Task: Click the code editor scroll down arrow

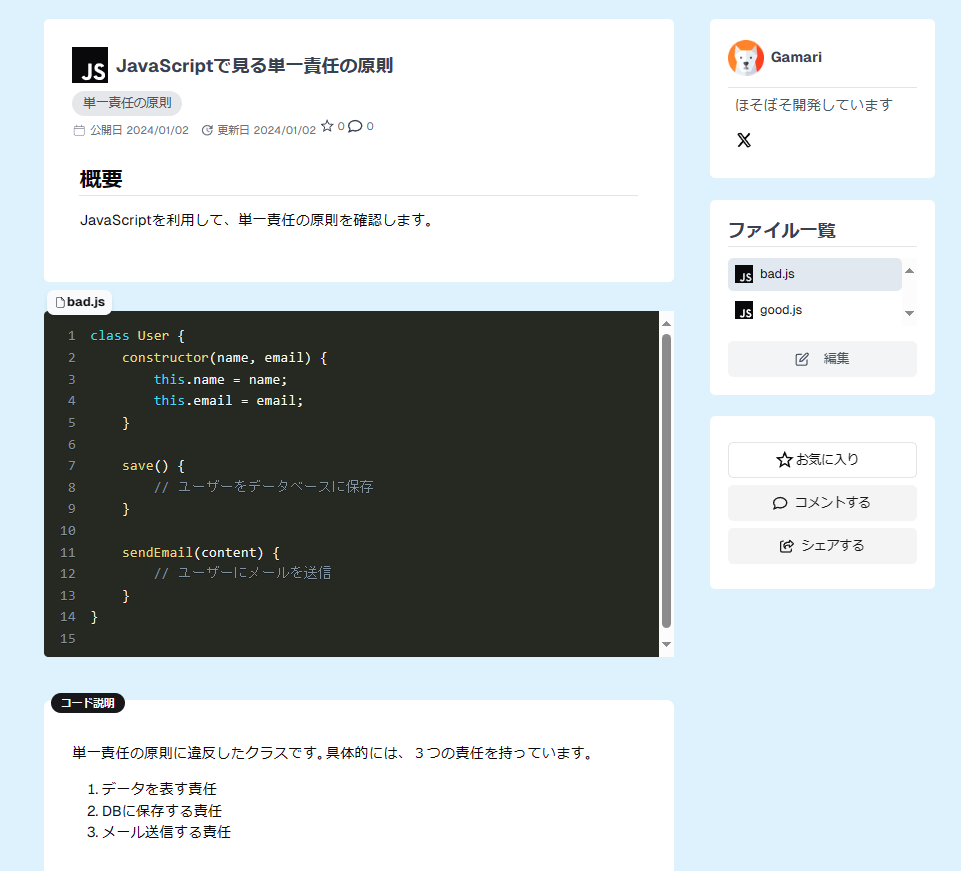Action: click(x=666, y=644)
